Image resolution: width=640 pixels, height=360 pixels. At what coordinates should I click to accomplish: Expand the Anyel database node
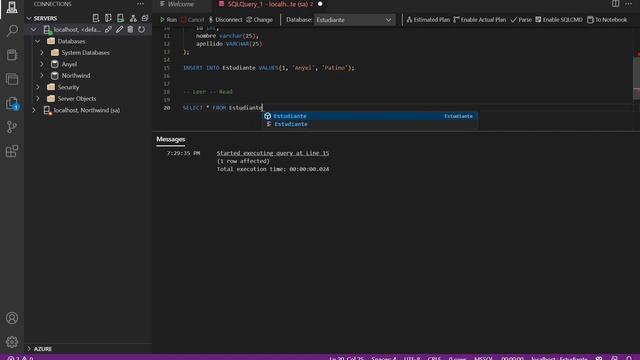42,64
